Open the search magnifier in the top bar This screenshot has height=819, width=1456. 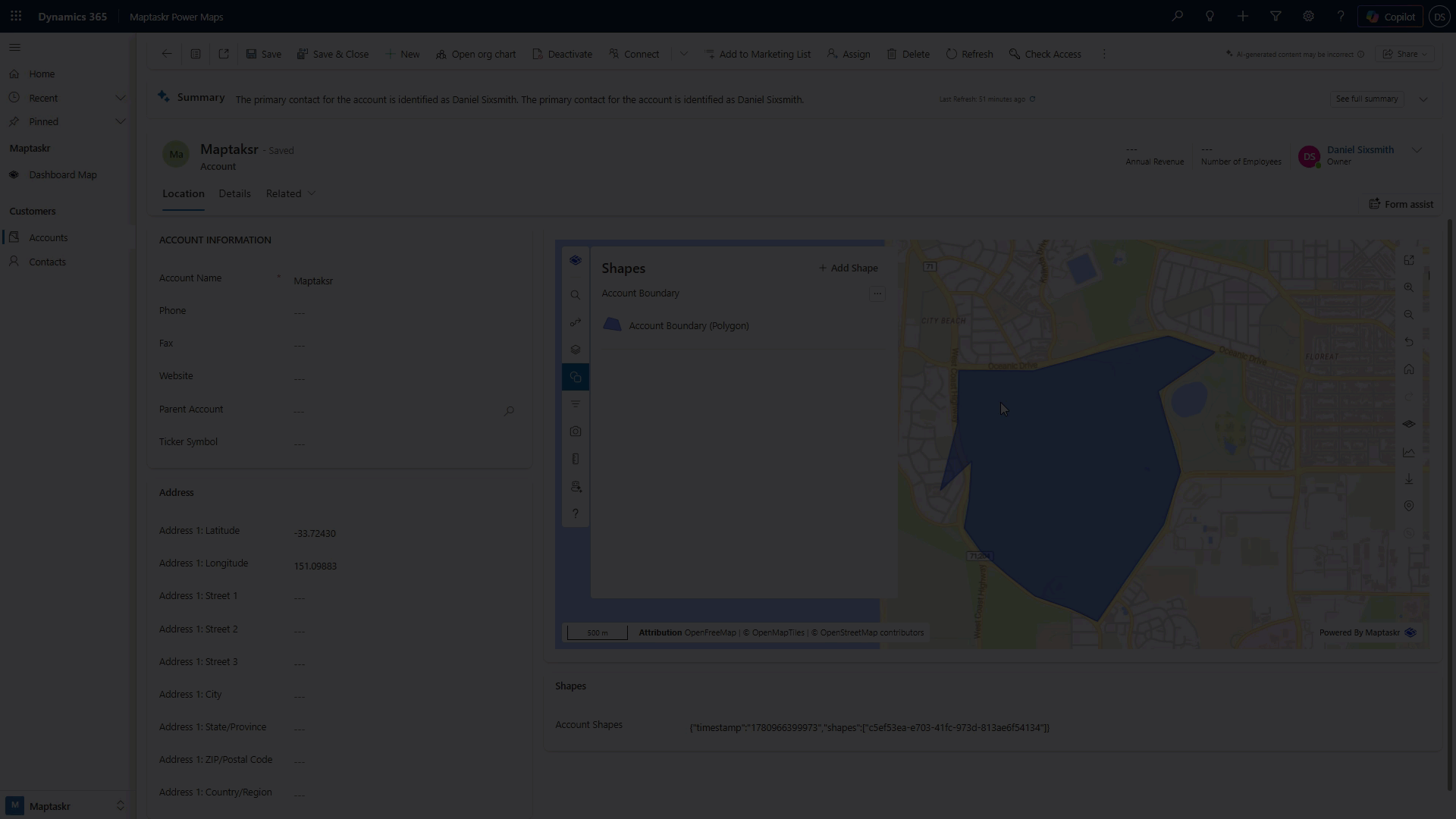tap(1178, 16)
